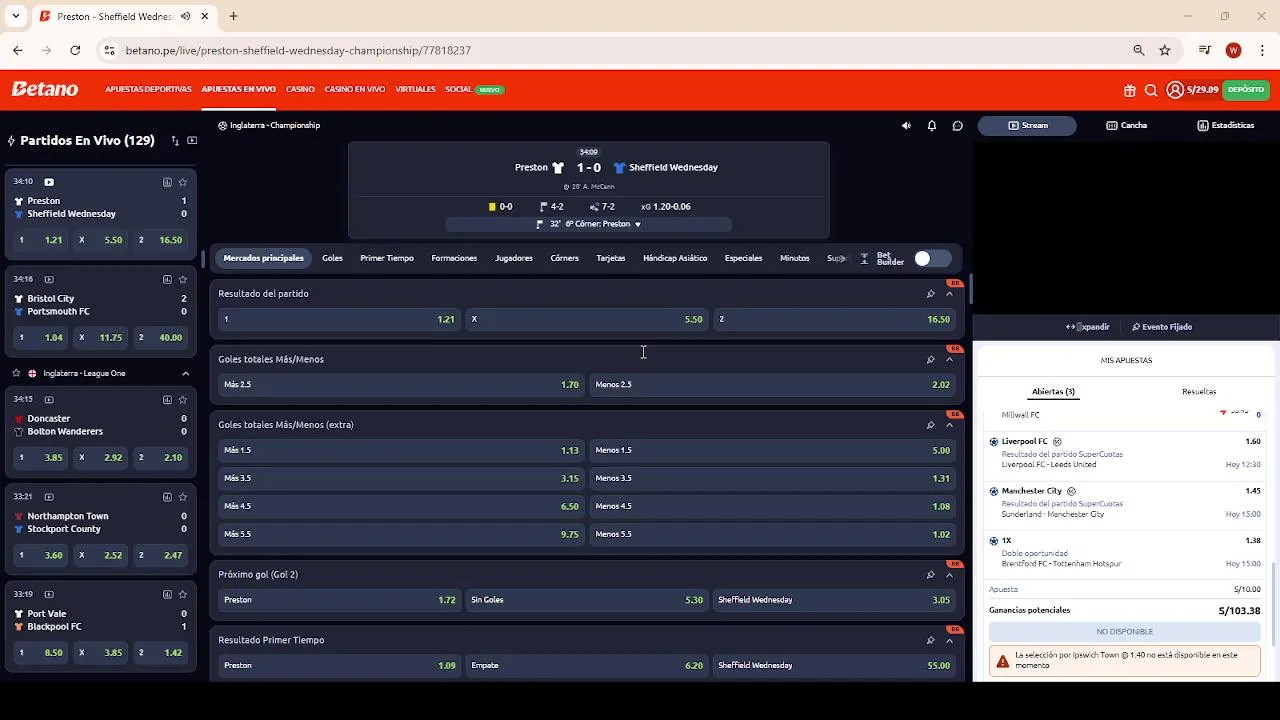Open CASINO in the top navigation
Screen dimensions: 1280x720
(300, 90)
